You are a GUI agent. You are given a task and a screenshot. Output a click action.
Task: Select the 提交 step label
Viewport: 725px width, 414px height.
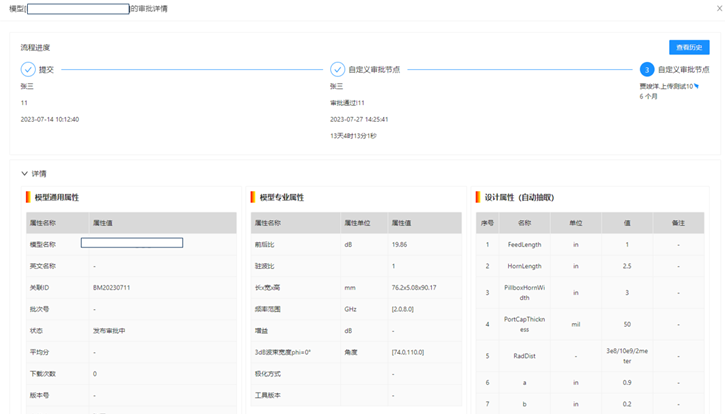point(46,70)
